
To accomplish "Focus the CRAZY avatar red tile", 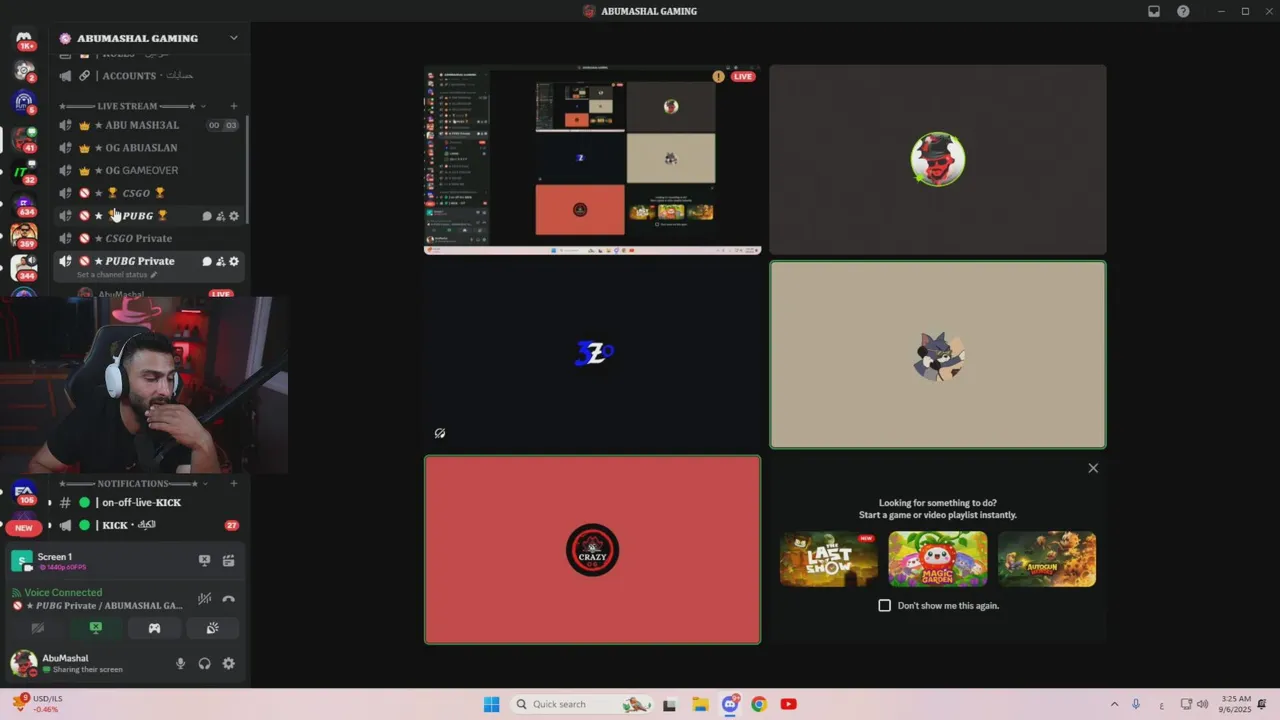I will [x=592, y=550].
